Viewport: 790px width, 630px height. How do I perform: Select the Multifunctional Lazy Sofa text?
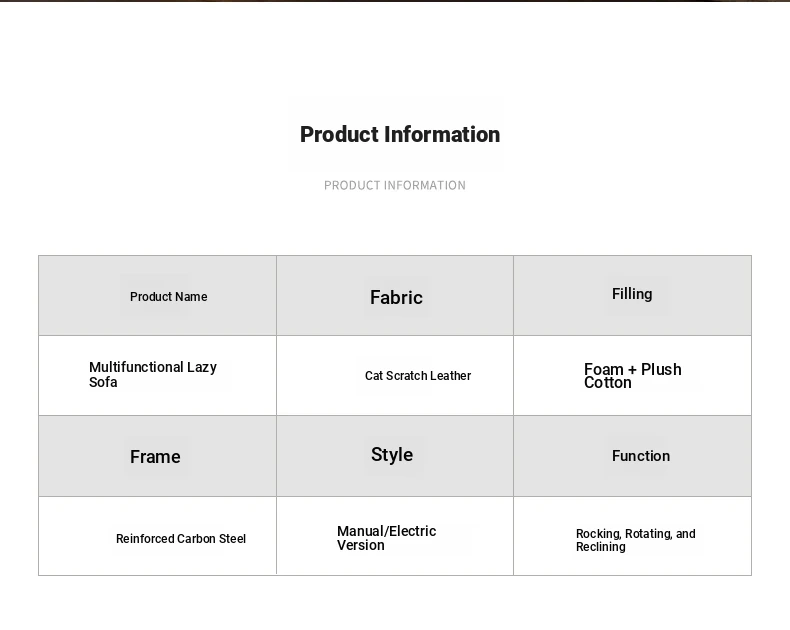click(153, 374)
